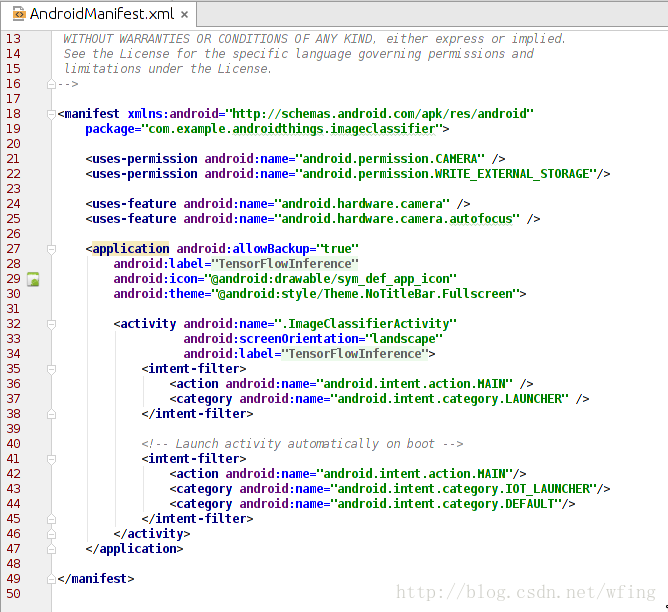Click the closing </application> tag
The width and height of the screenshot is (668, 612).
[134, 549]
